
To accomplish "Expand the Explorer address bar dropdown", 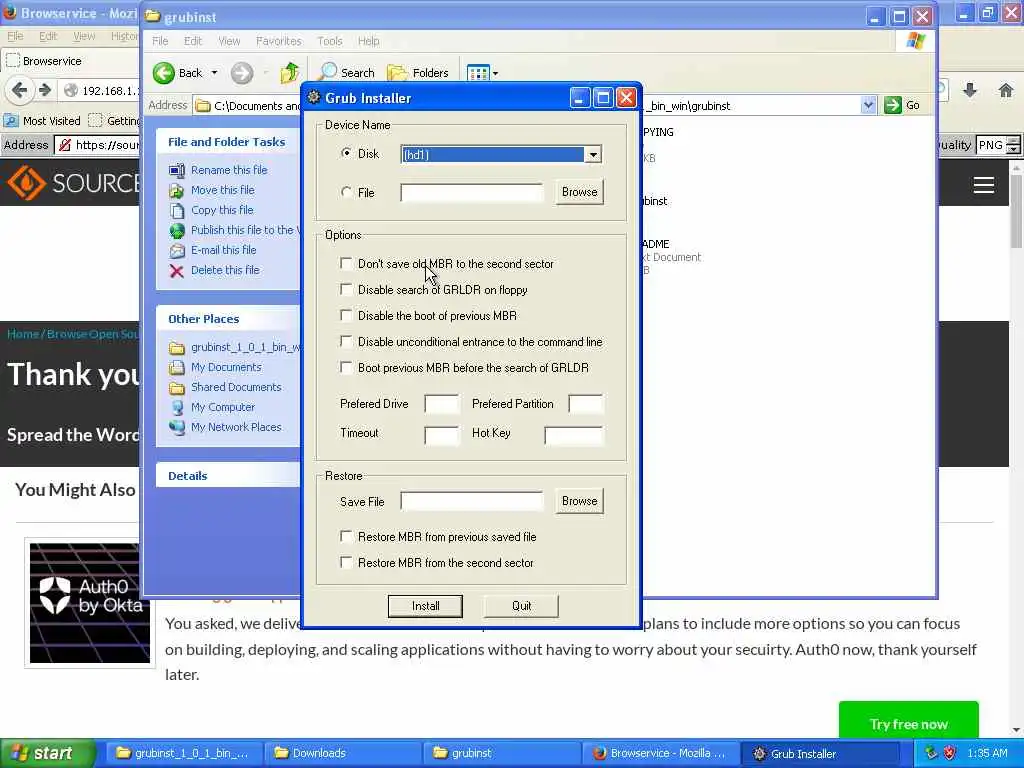I will point(868,105).
